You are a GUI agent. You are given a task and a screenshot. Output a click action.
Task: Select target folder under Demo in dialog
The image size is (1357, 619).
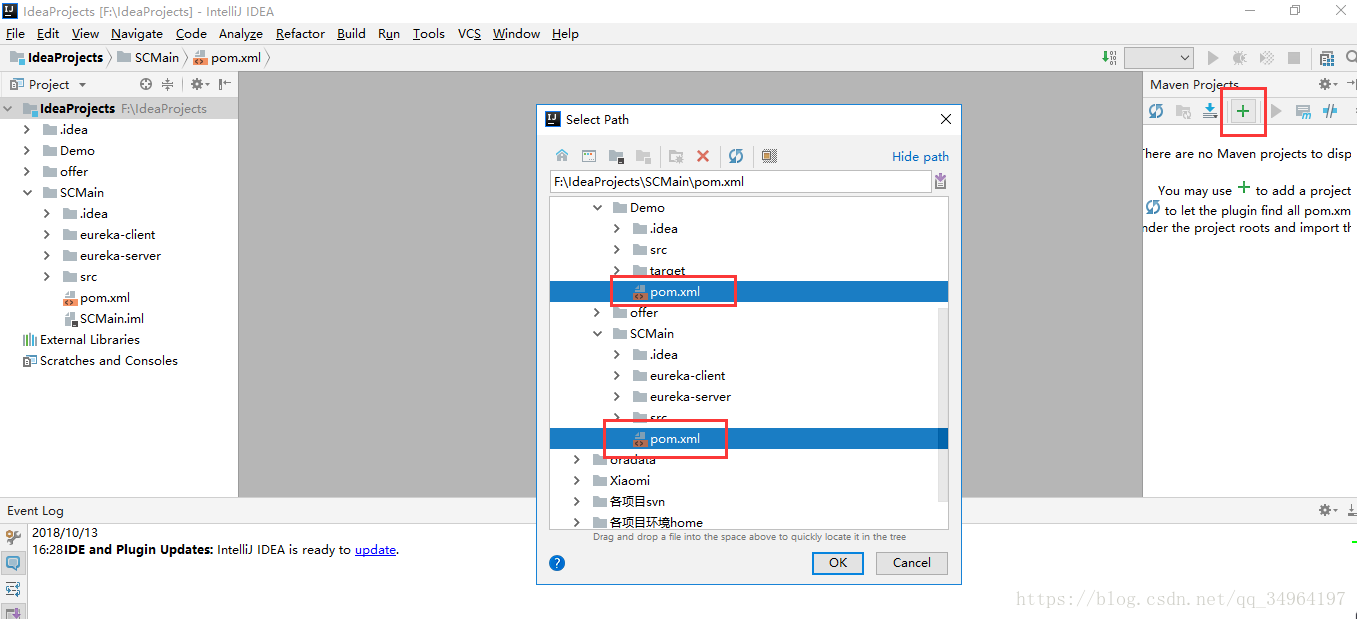point(659,270)
